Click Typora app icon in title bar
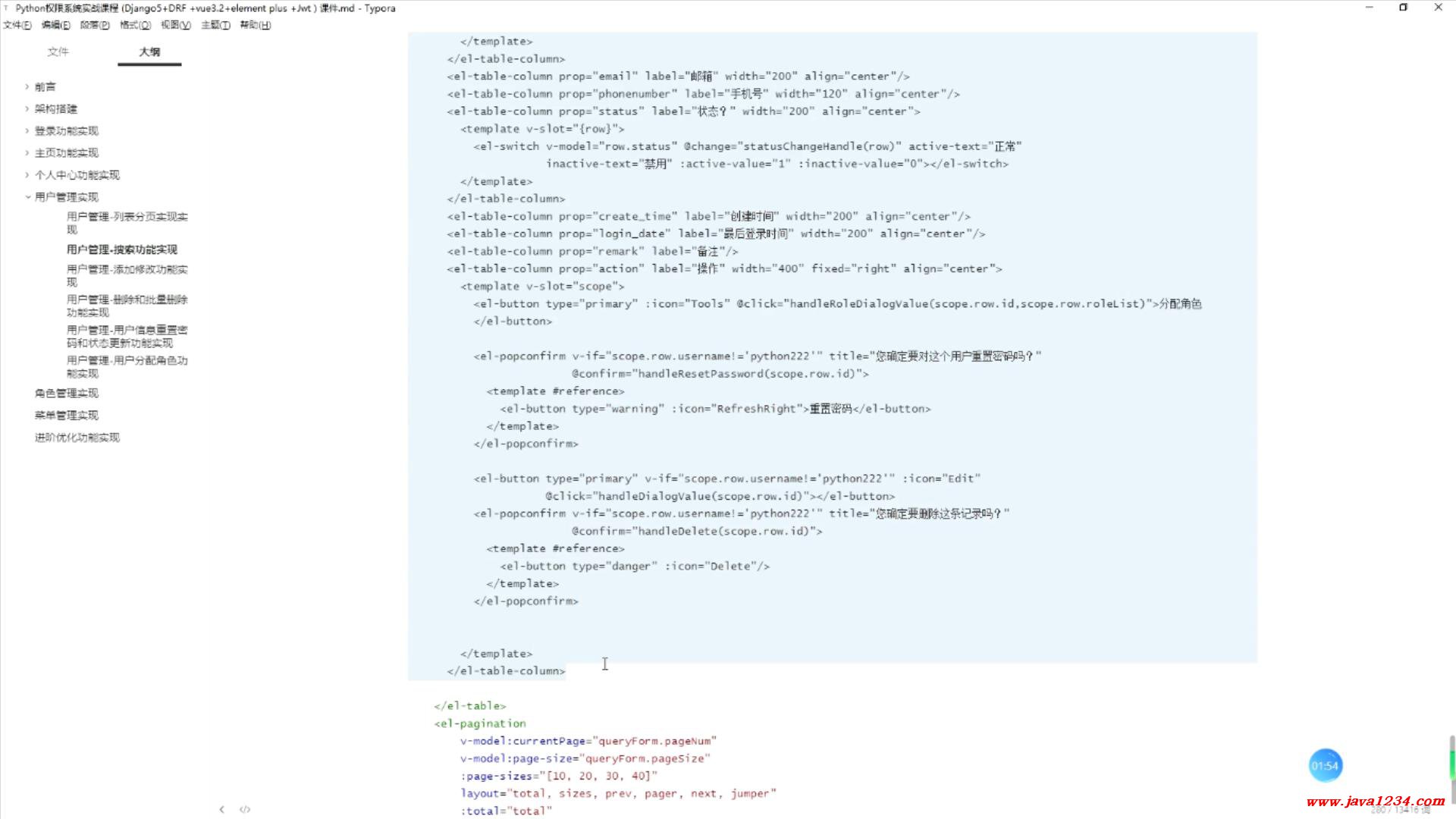The height and width of the screenshot is (819, 1456). point(6,8)
